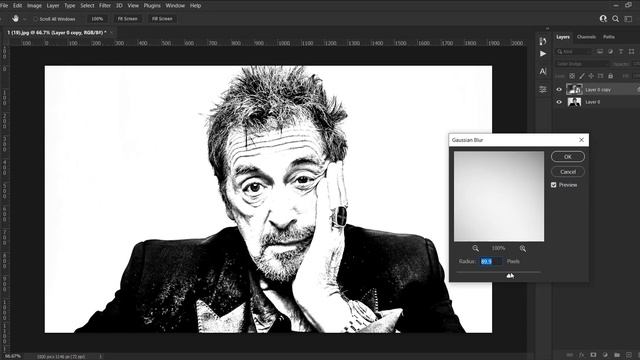Open the Actions panel play icon
Screen dimensions: 640x360
click(542, 54)
